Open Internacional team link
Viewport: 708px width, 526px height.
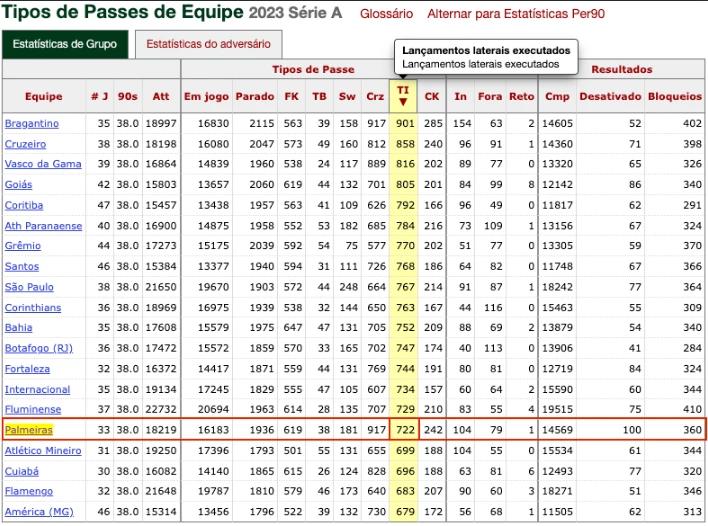pos(37,390)
